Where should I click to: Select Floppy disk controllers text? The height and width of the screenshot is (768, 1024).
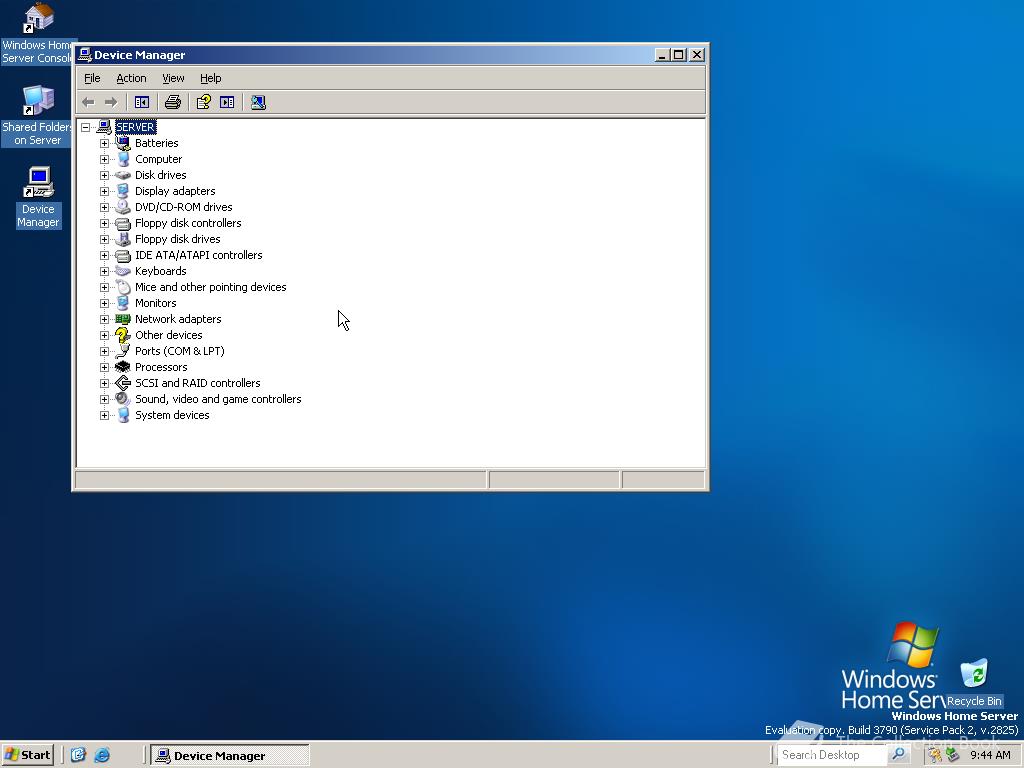point(188,223)
